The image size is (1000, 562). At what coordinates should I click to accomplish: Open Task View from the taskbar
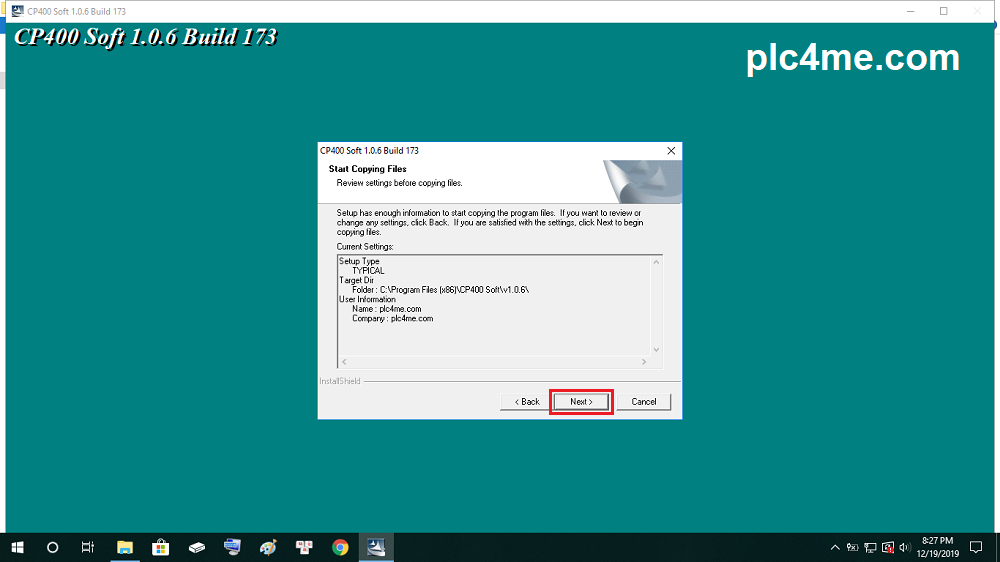[88, 547]
